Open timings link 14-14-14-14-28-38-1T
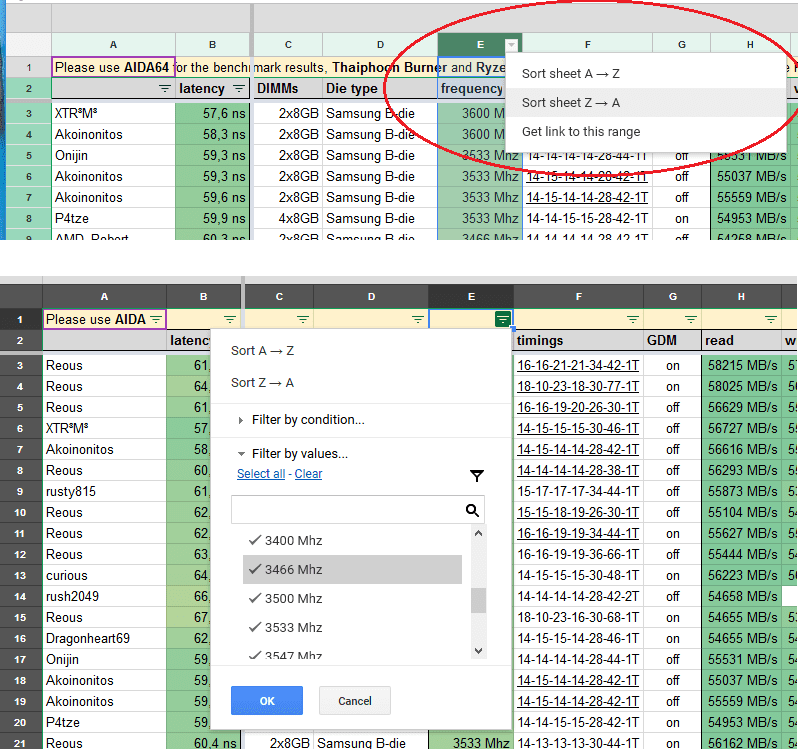 pyautogui.click(x=578, y=471)
